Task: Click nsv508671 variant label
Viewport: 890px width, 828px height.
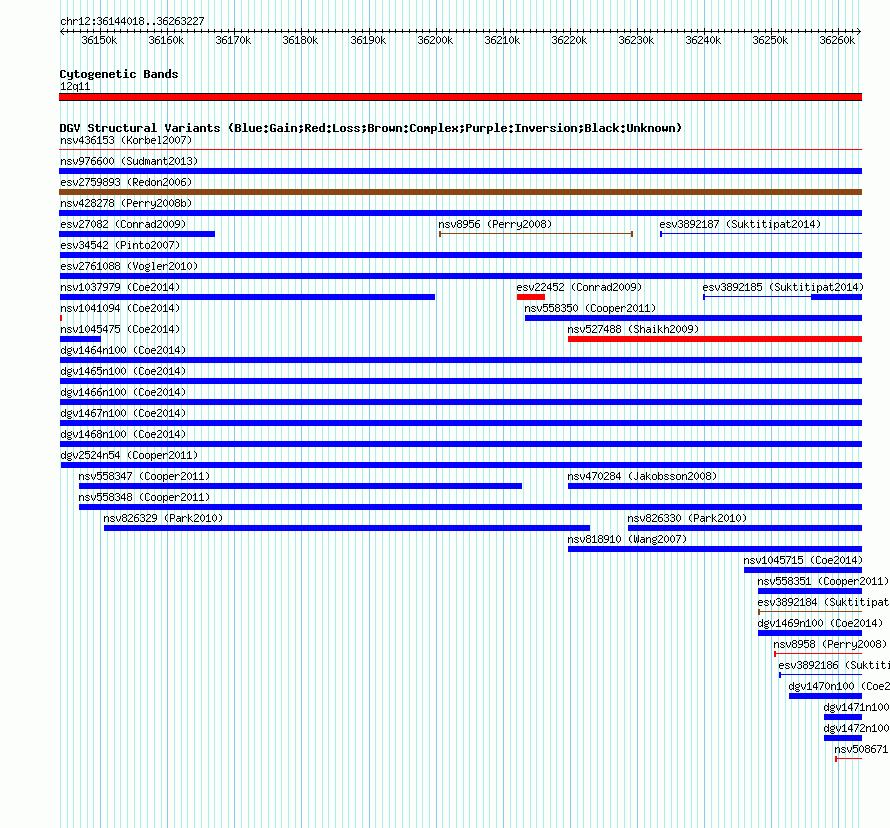Action: coord(861,749)
